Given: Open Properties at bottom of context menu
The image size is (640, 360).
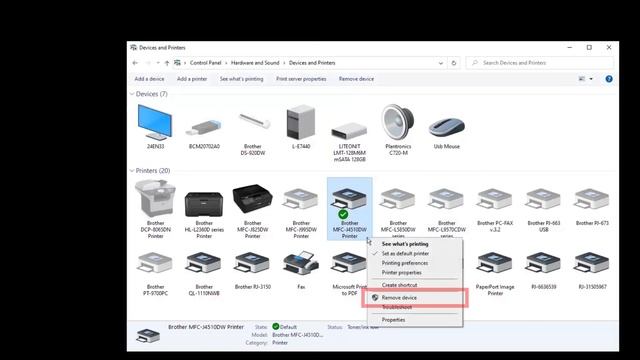Looking at the screenshot, I should click(393, 320).
